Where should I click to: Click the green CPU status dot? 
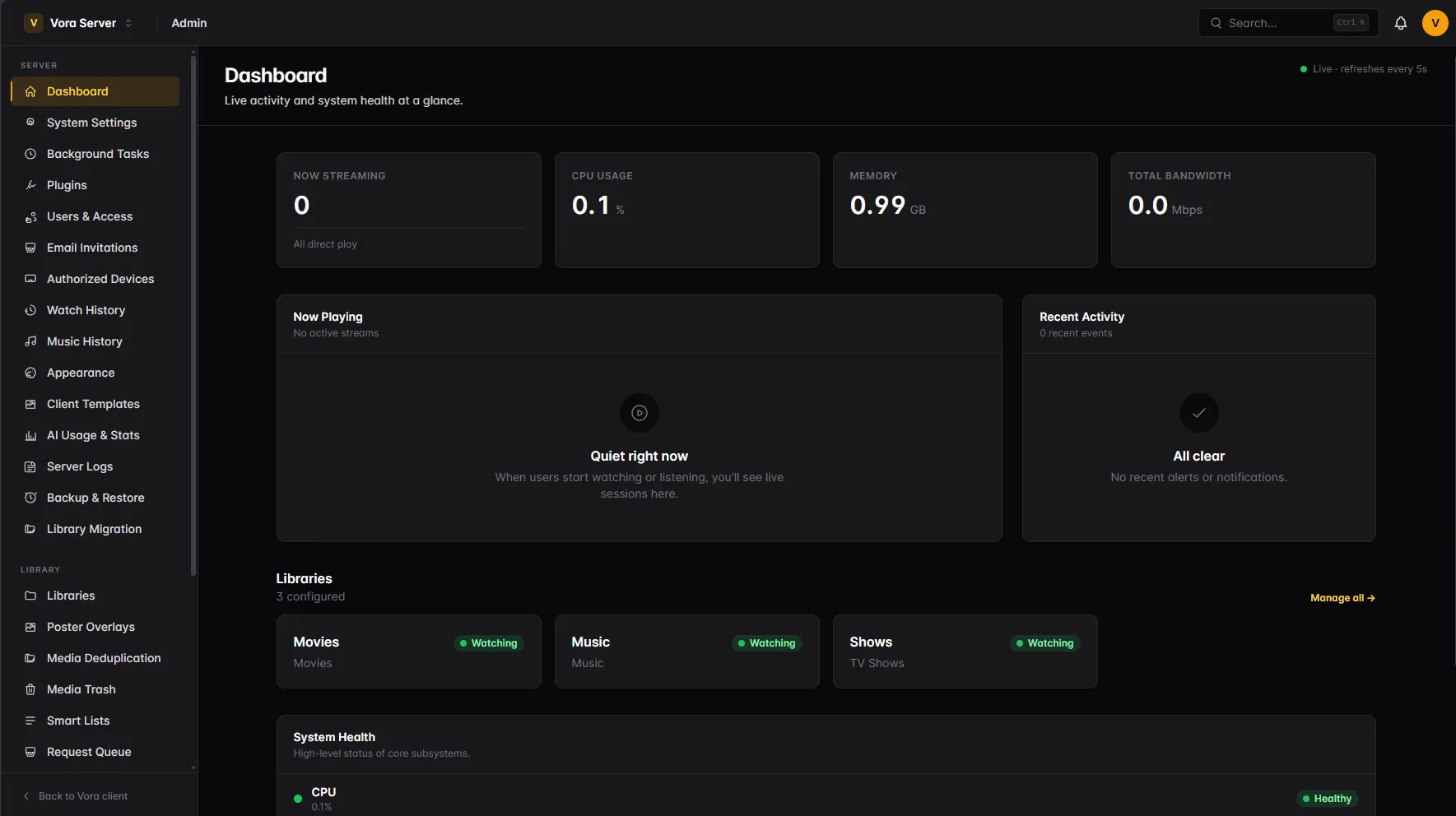click(298, 799)
